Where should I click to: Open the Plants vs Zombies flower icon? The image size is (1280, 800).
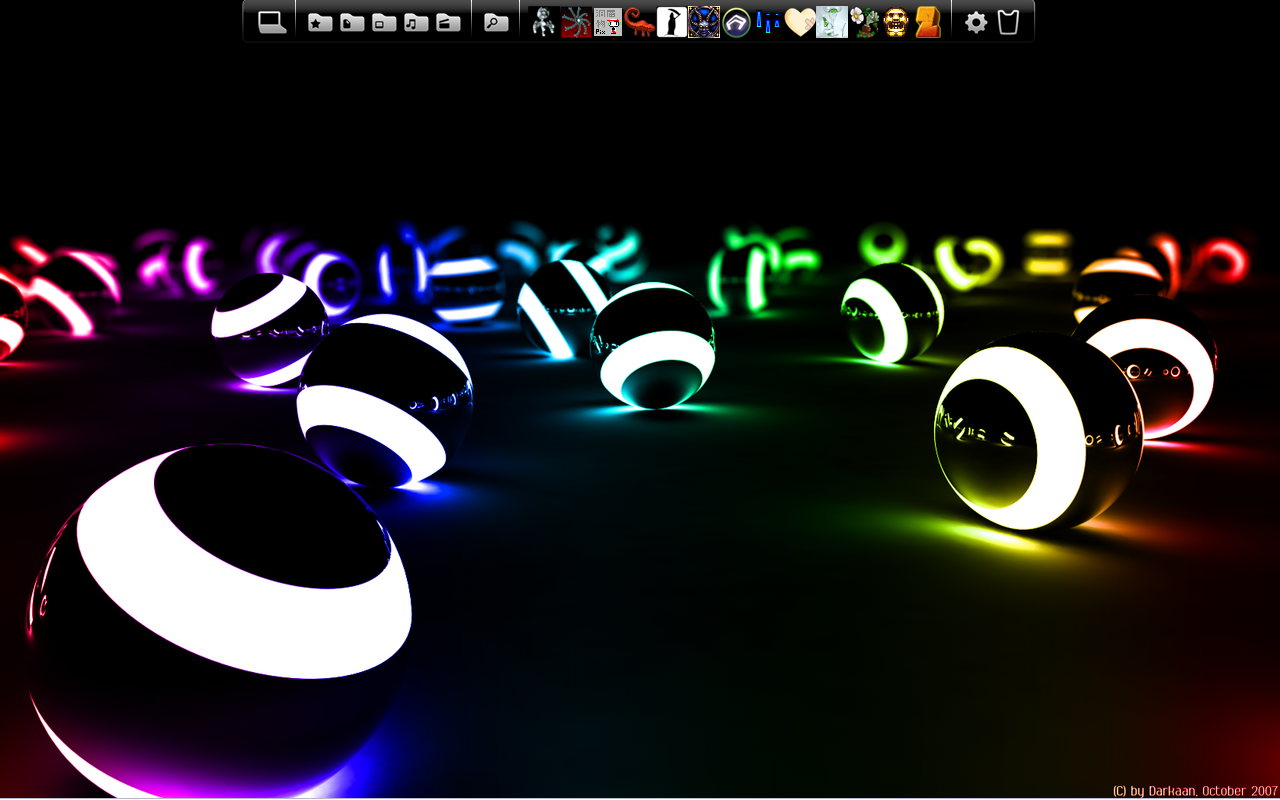coord(864,22)
